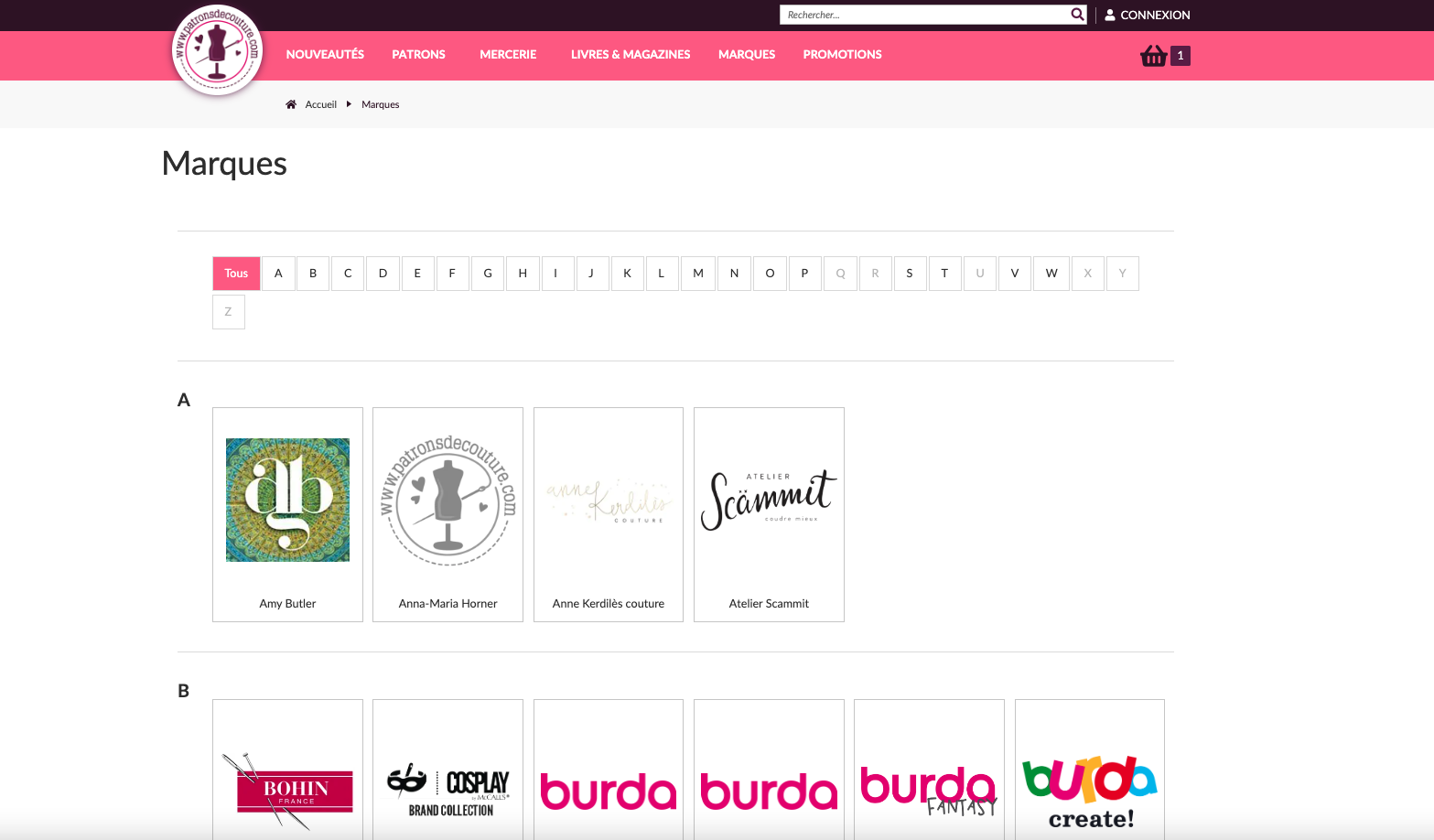Open the second plain burda logo

click(769, 792)
